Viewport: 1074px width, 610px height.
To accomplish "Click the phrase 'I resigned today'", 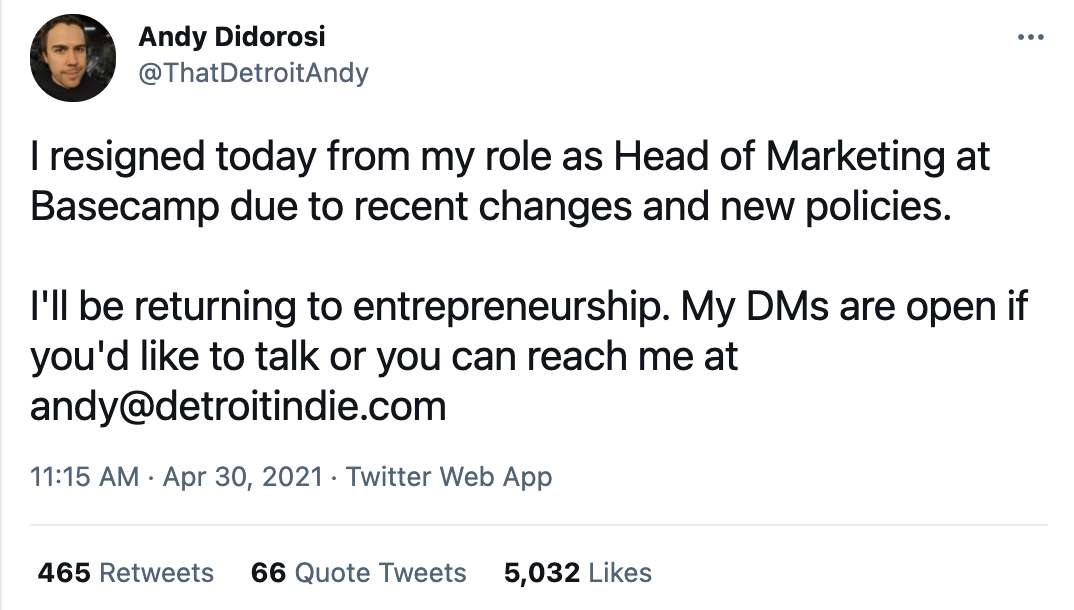I will pos(150,157).
